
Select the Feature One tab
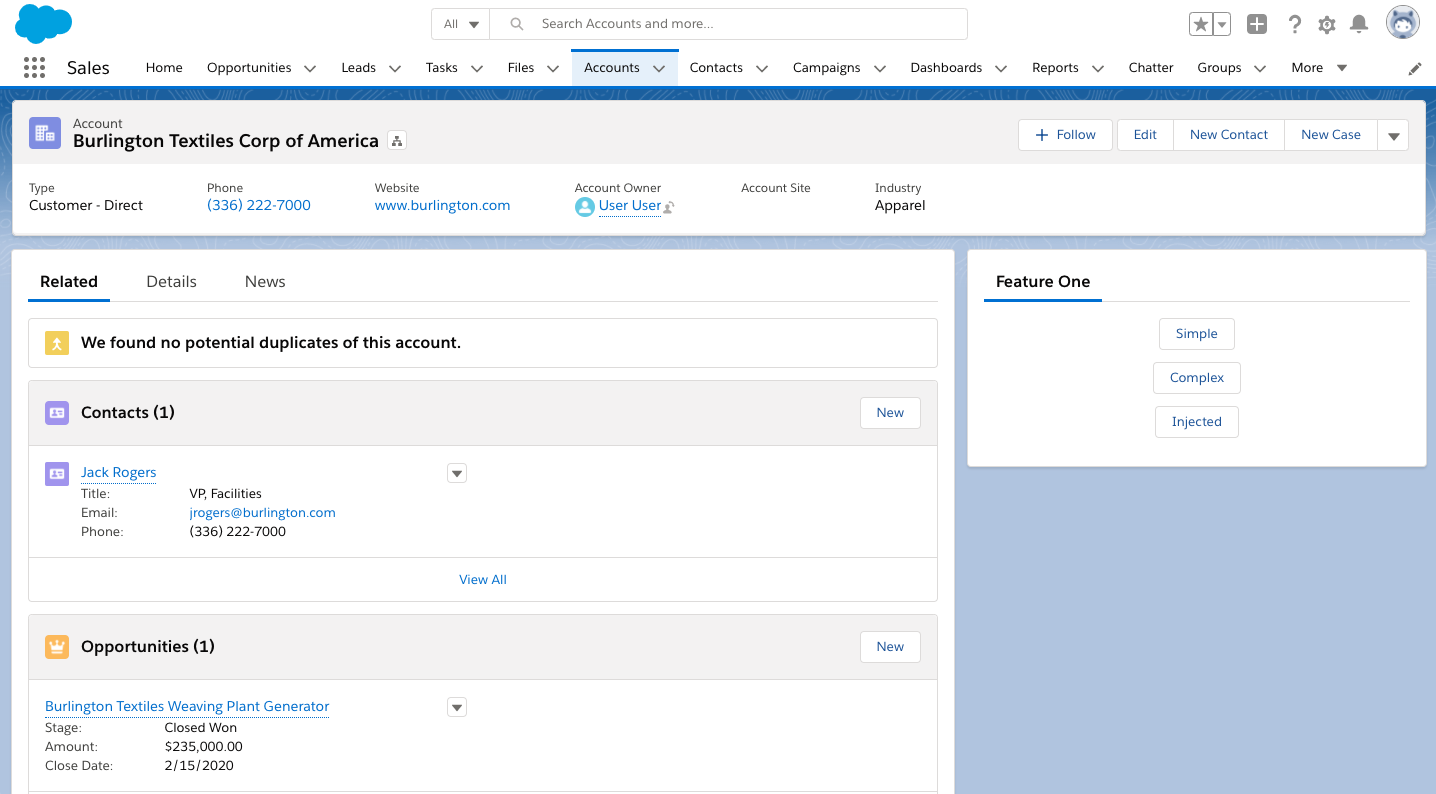[x=1043, y=282]
